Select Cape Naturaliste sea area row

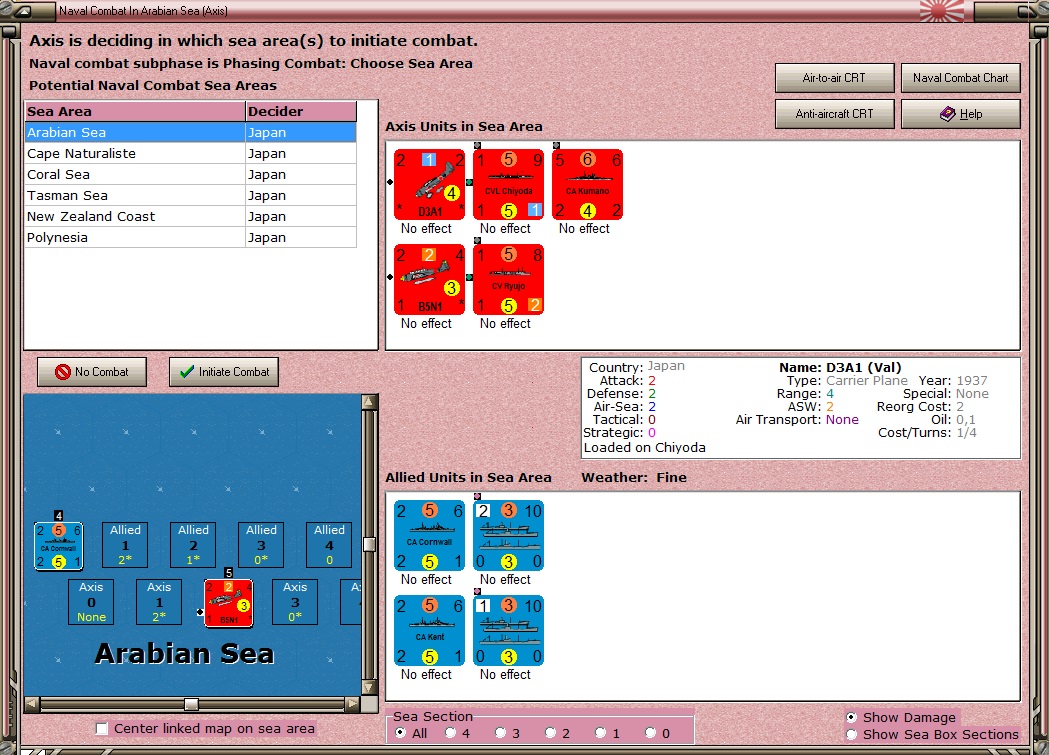[190, 153]
